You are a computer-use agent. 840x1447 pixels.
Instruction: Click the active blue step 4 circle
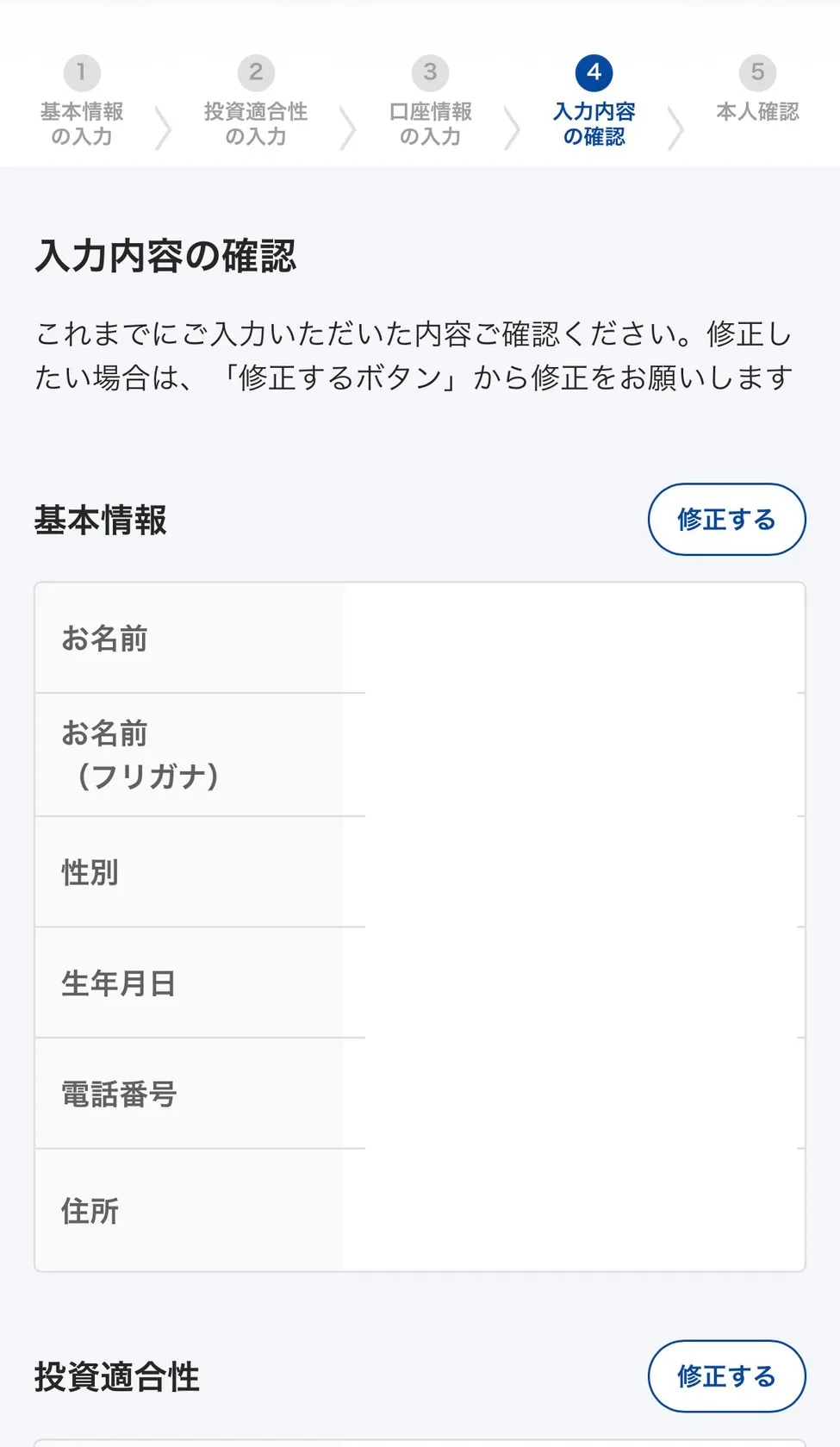pos(594,72)
